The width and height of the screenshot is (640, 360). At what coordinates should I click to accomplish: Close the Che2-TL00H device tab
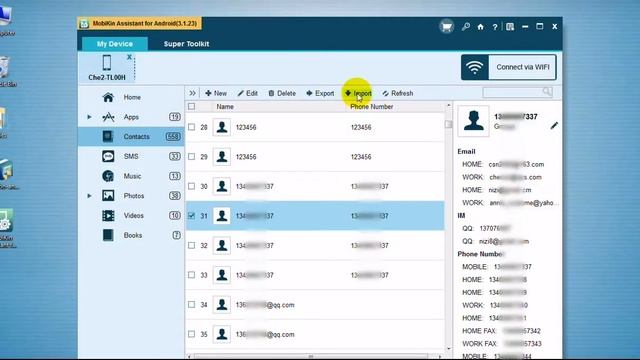point(129,57)
